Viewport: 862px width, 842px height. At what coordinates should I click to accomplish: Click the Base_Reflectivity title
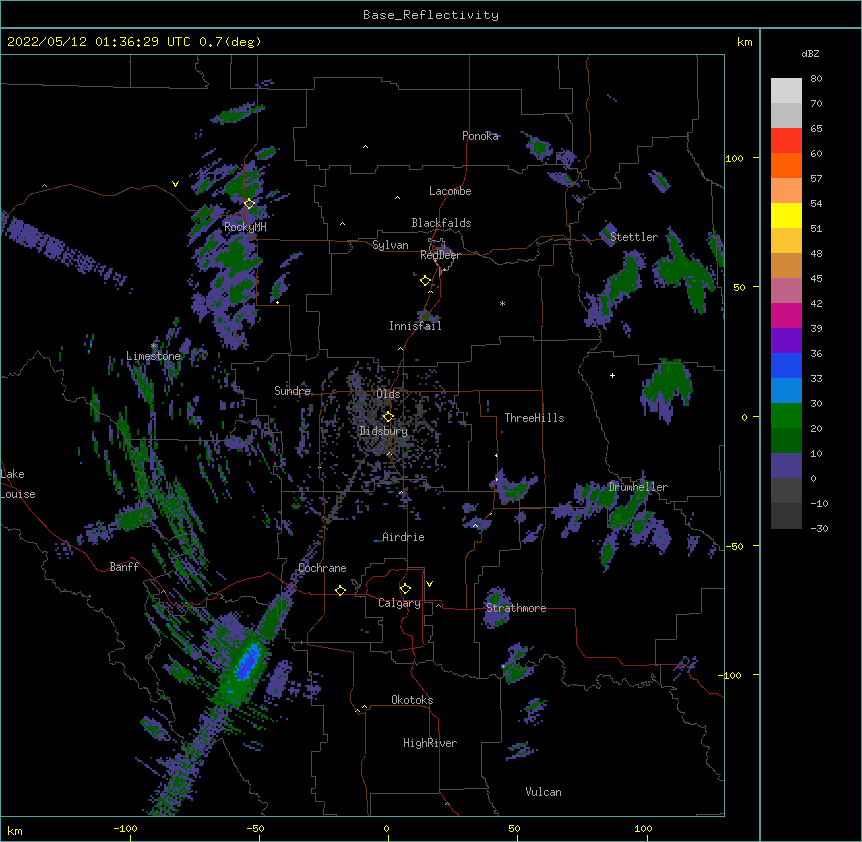[431, 15]
